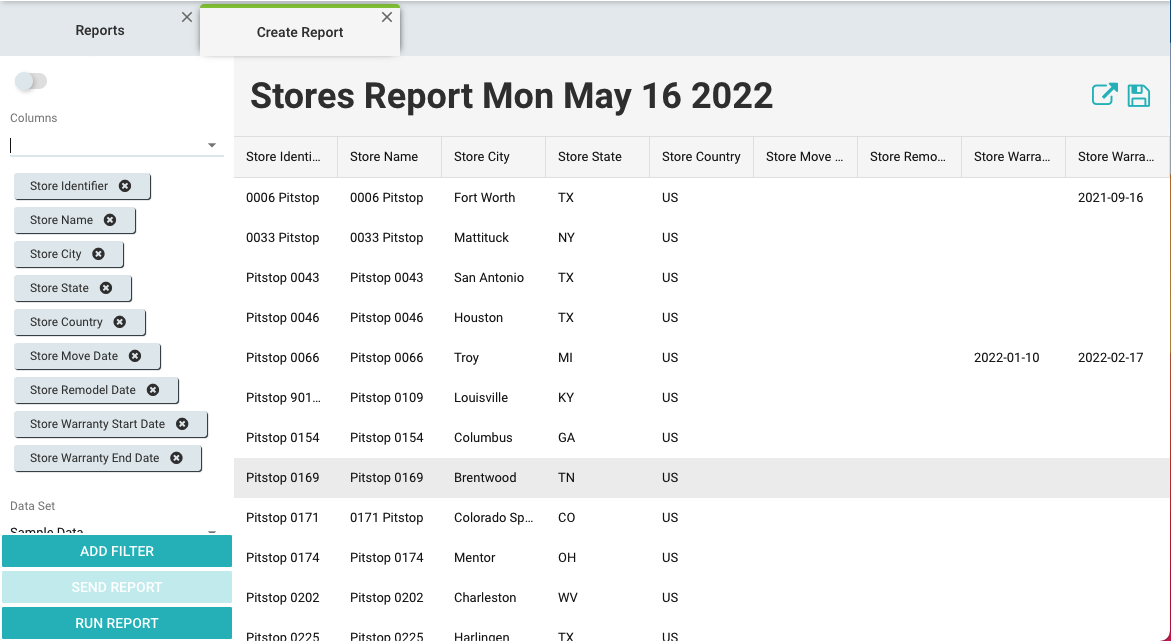Click the ADD FILTER button

coord(116,551)
